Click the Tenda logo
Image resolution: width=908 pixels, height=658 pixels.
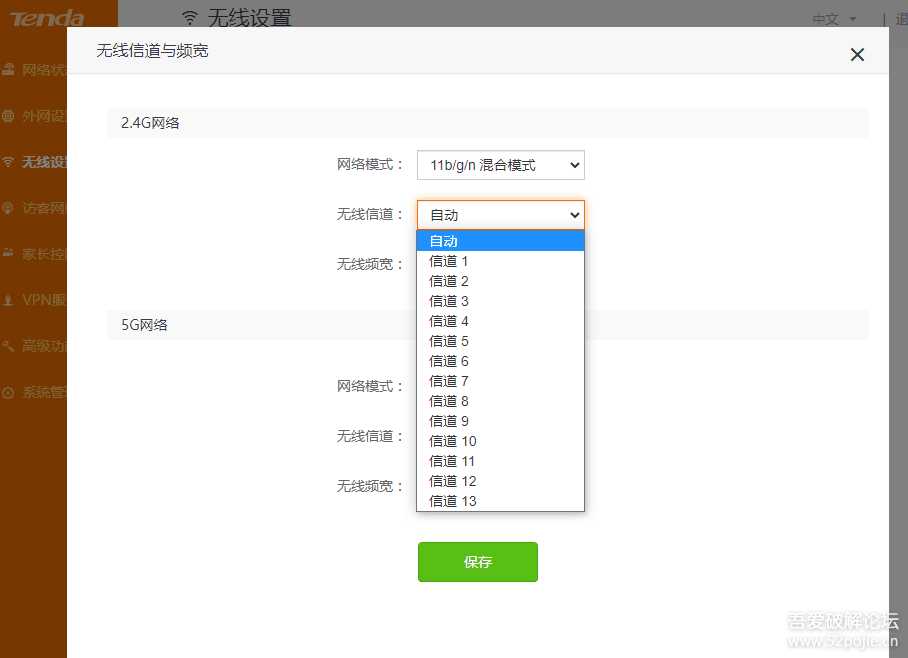[x=48, y=17]
